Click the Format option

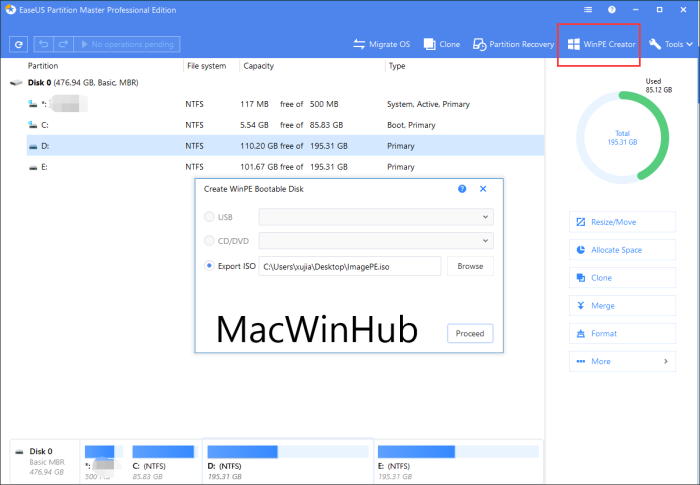click(622, 334)
